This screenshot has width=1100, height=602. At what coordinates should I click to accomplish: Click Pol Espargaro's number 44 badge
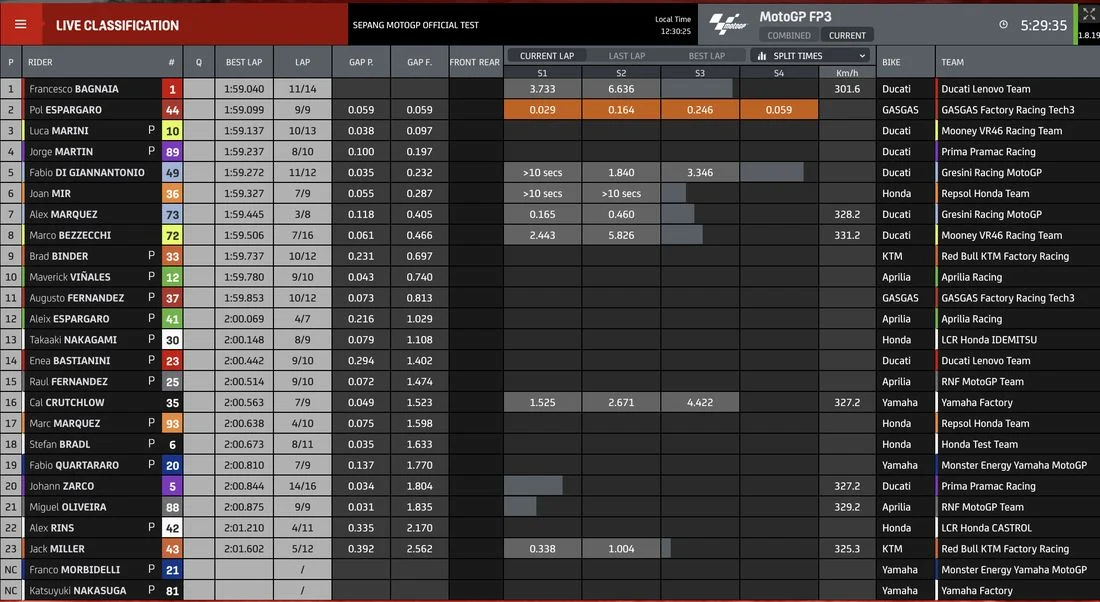pyautogui.click(x=172, y=110)
